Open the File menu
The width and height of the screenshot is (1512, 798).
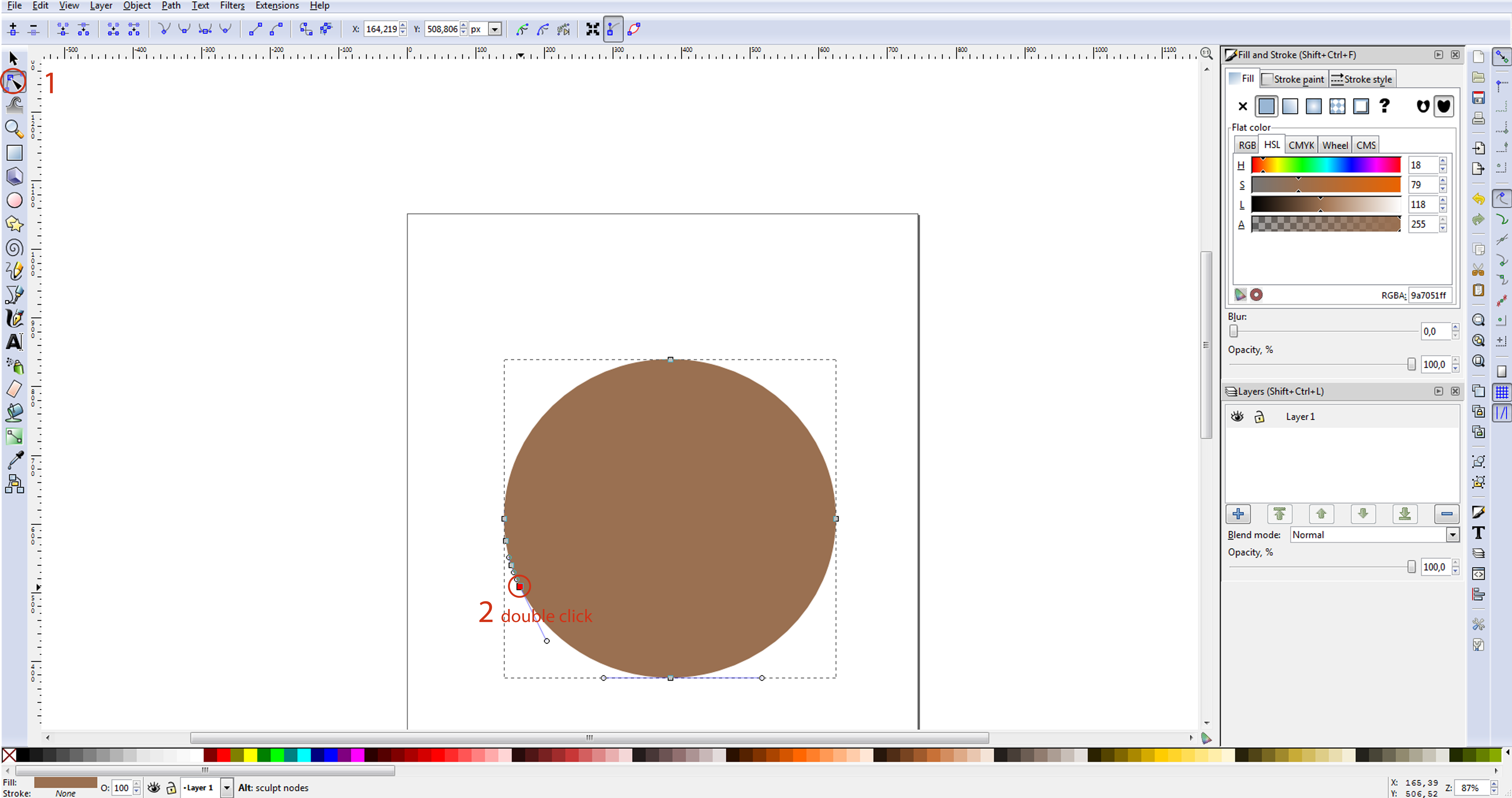click(14, 5)
